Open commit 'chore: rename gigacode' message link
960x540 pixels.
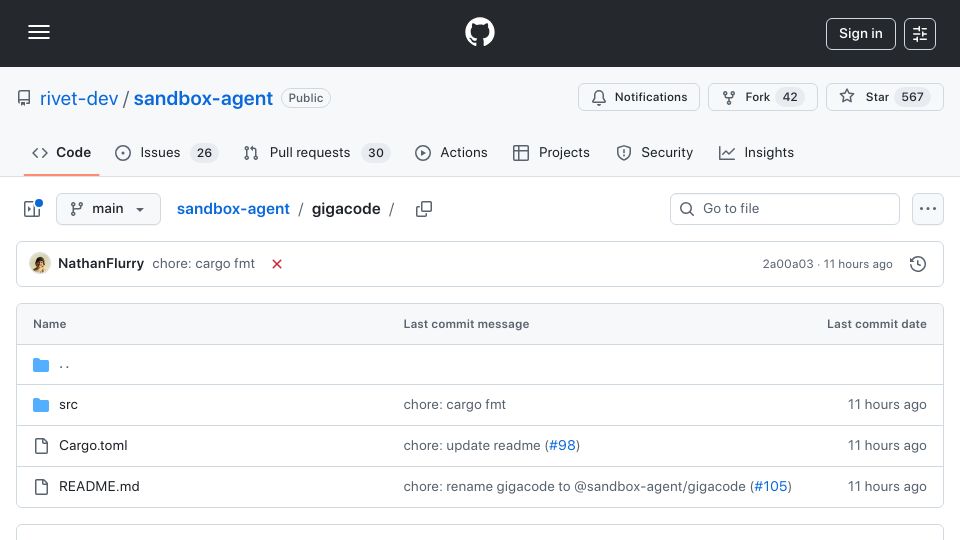click(x=574, y=487)
